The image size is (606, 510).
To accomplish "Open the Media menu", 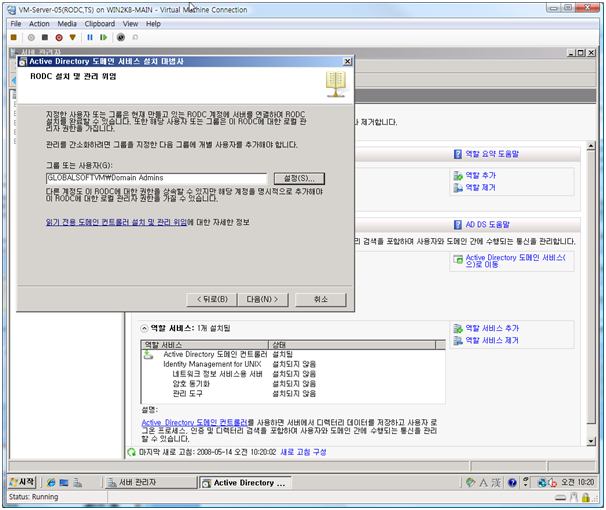I will pos(67,24).
